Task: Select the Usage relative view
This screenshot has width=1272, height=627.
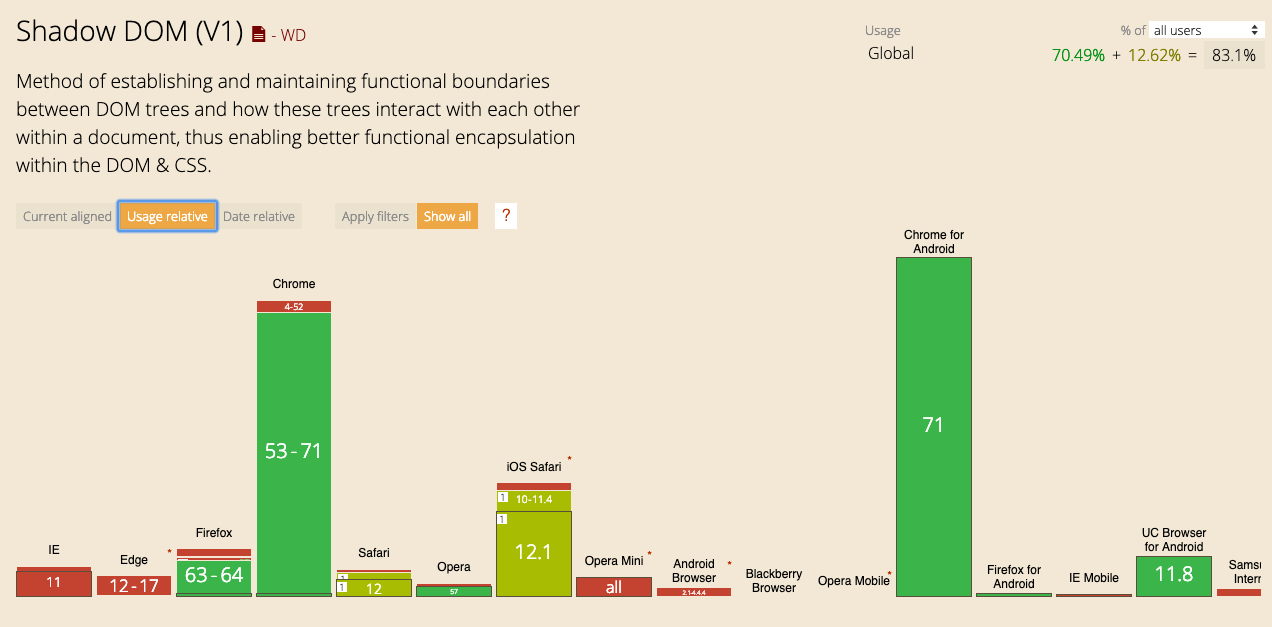Action: (x=167, y=216)
